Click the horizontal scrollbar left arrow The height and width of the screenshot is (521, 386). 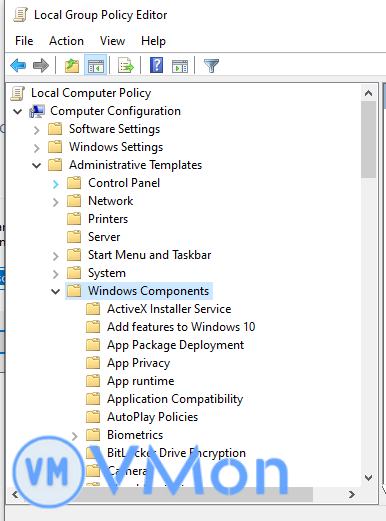tap(15, 494)
